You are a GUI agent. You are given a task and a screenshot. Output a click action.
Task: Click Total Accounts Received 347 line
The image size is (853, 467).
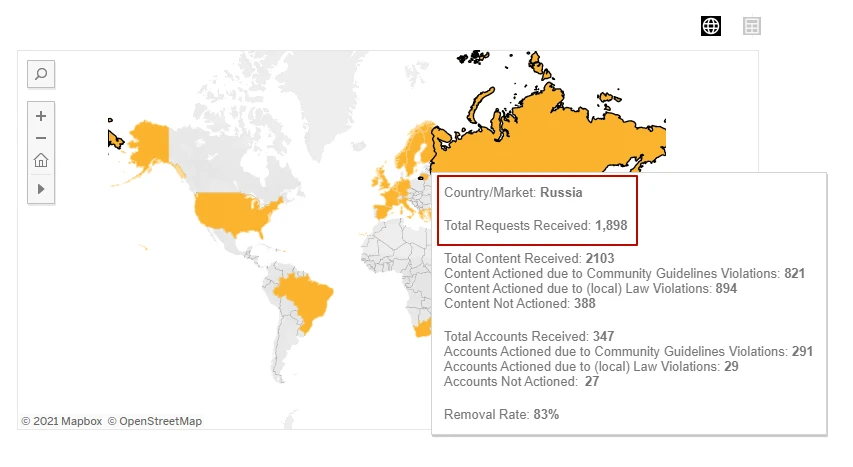tap(529, 336)
